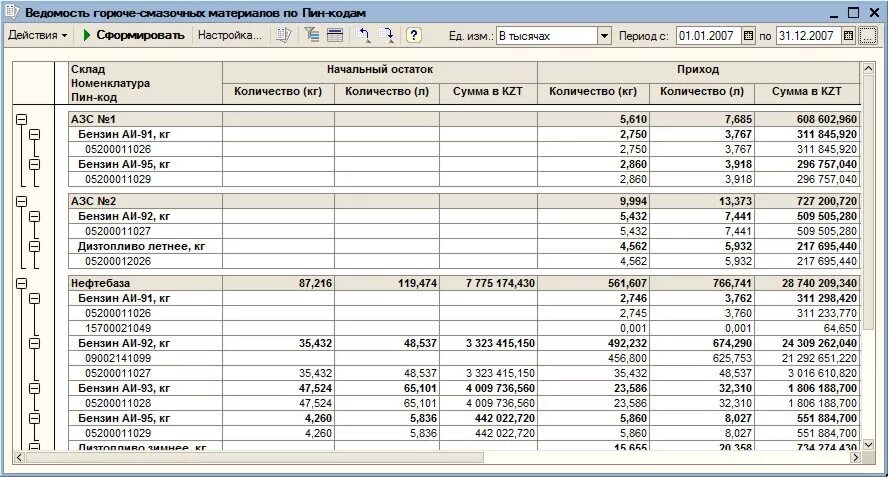888x477 pixels.
Task: Collapse Бензин АИ-92 under АЗС №2
Action: tap(35, 216)
